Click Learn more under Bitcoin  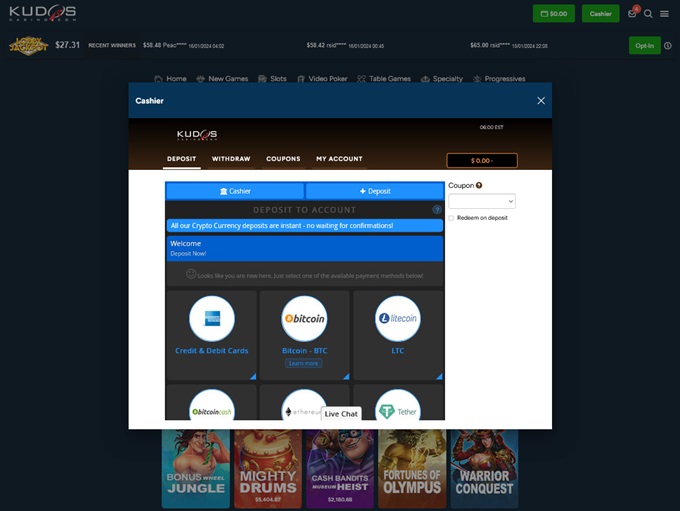[303, 363]
